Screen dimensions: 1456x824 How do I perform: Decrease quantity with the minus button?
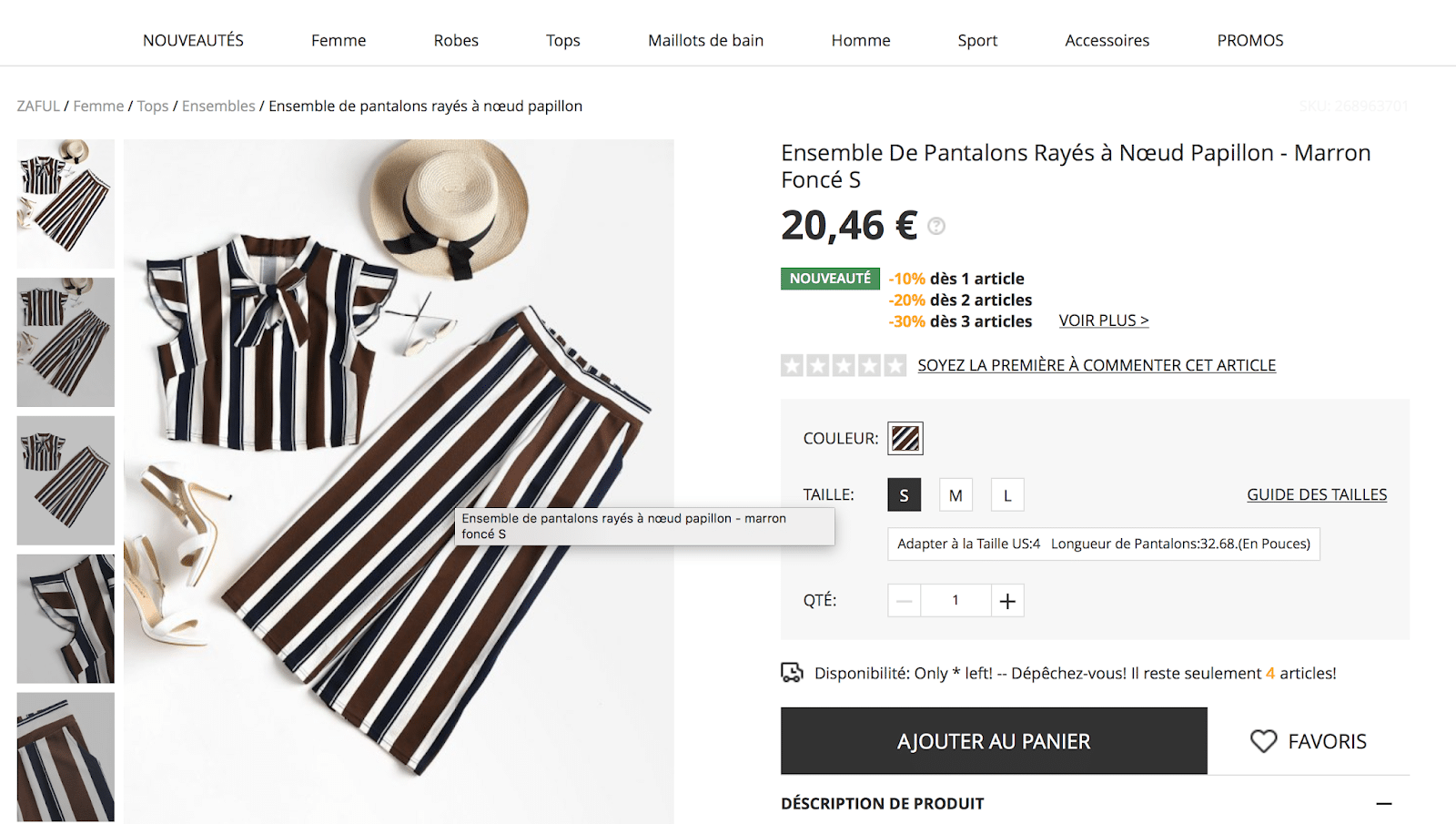pos(904,601)
